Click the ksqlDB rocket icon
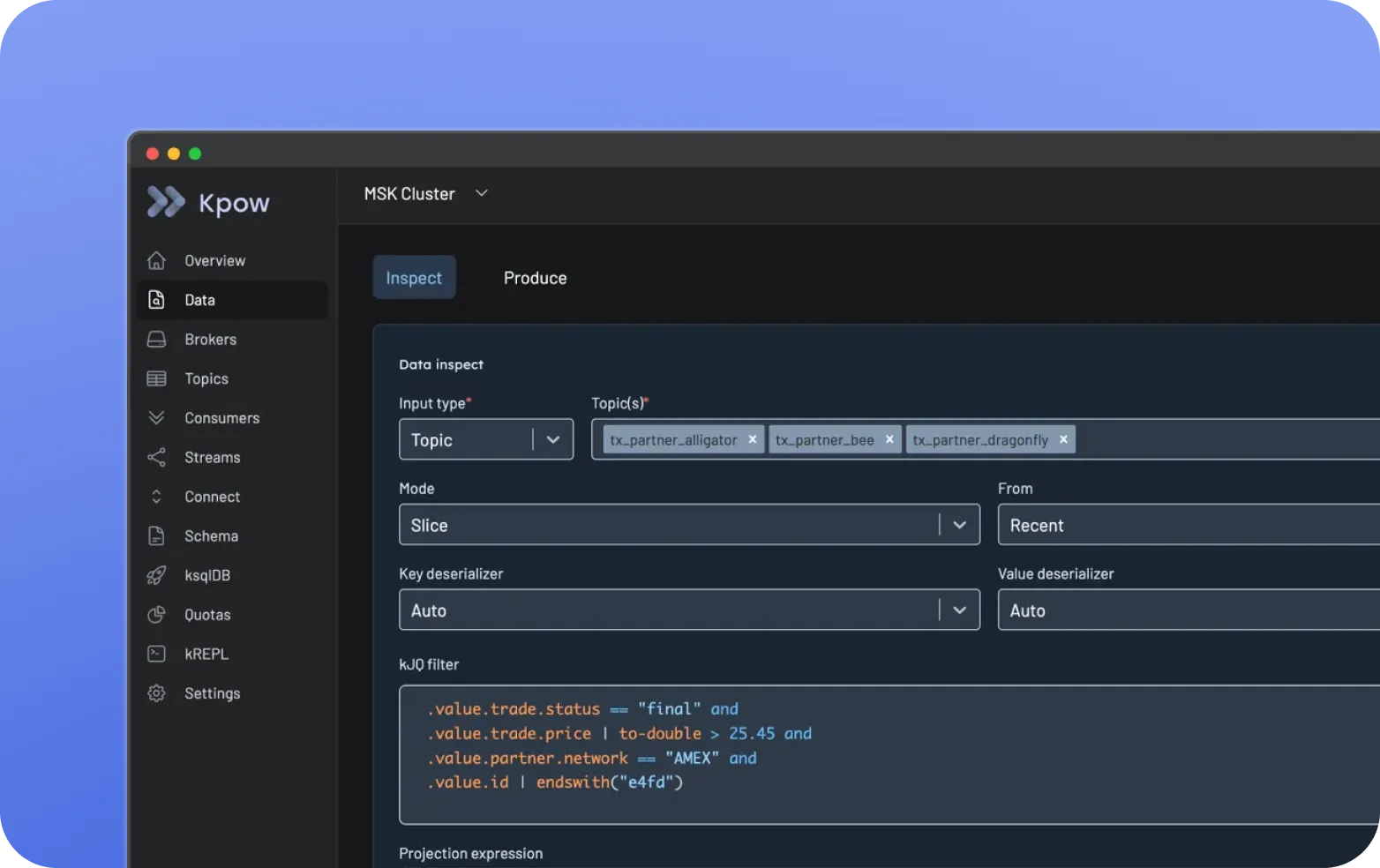 [156, 575]
